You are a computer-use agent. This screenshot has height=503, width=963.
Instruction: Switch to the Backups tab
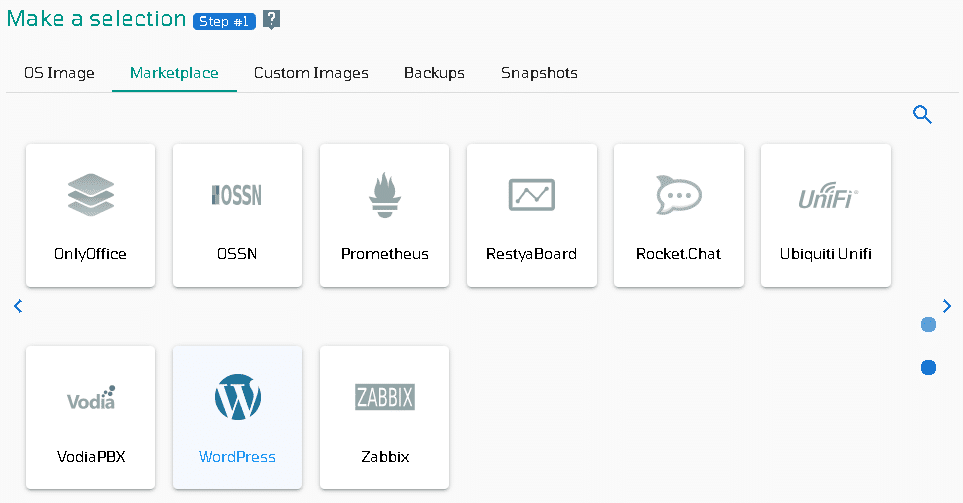pos(434,73)
